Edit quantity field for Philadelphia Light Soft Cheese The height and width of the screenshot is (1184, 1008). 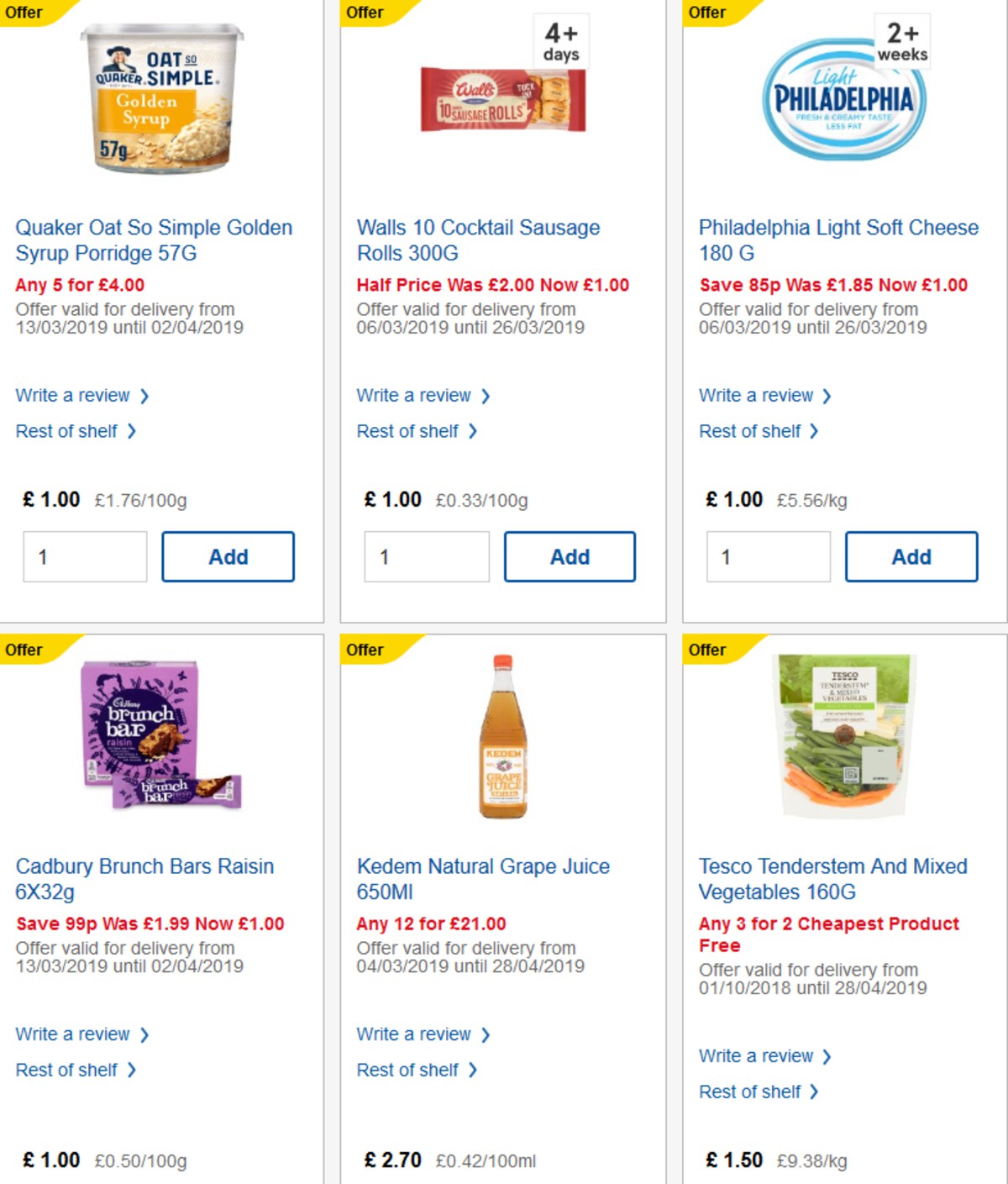point(767,555)
